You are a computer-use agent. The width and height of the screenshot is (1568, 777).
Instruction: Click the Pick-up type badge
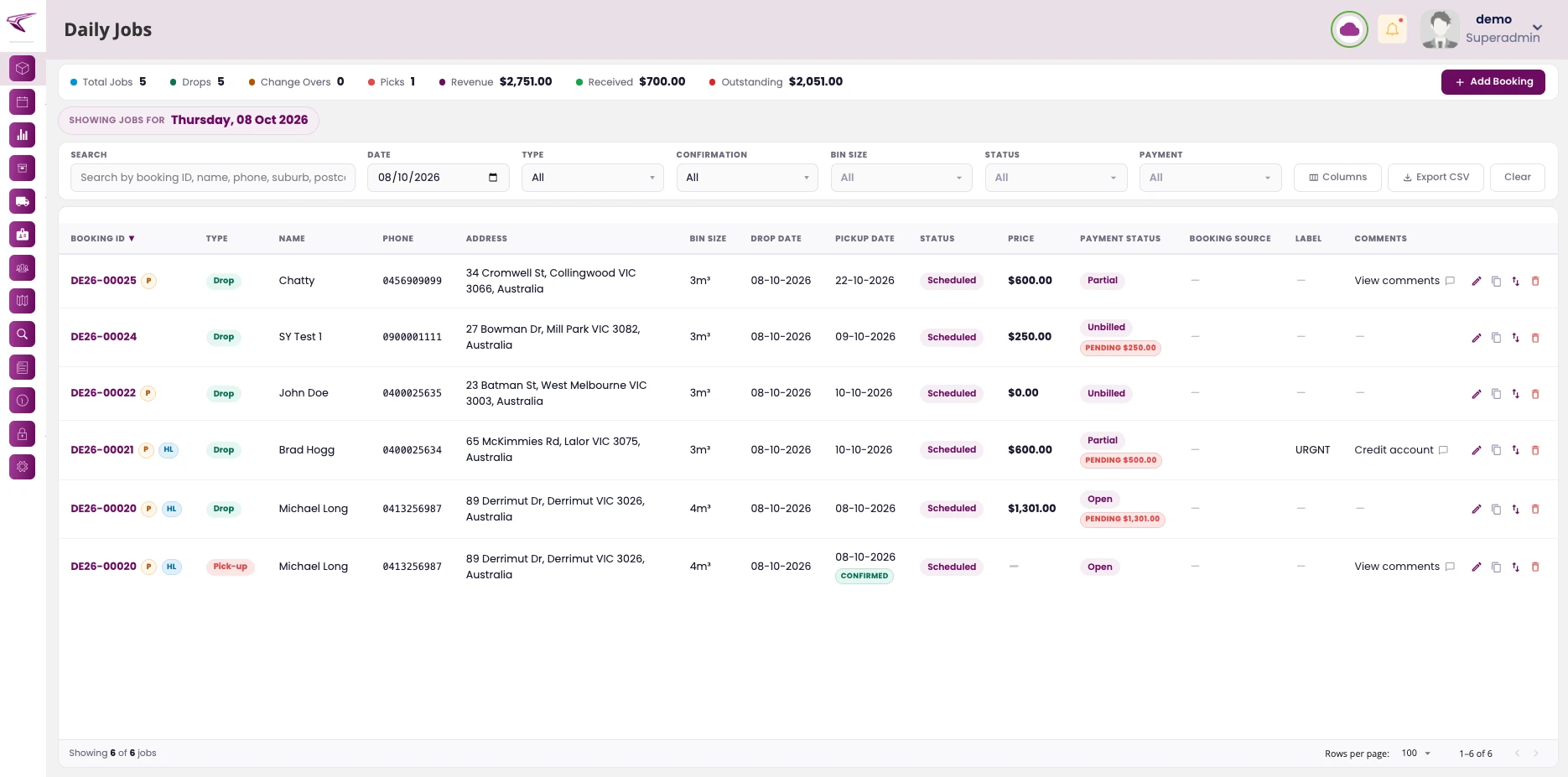pos(230,567)
